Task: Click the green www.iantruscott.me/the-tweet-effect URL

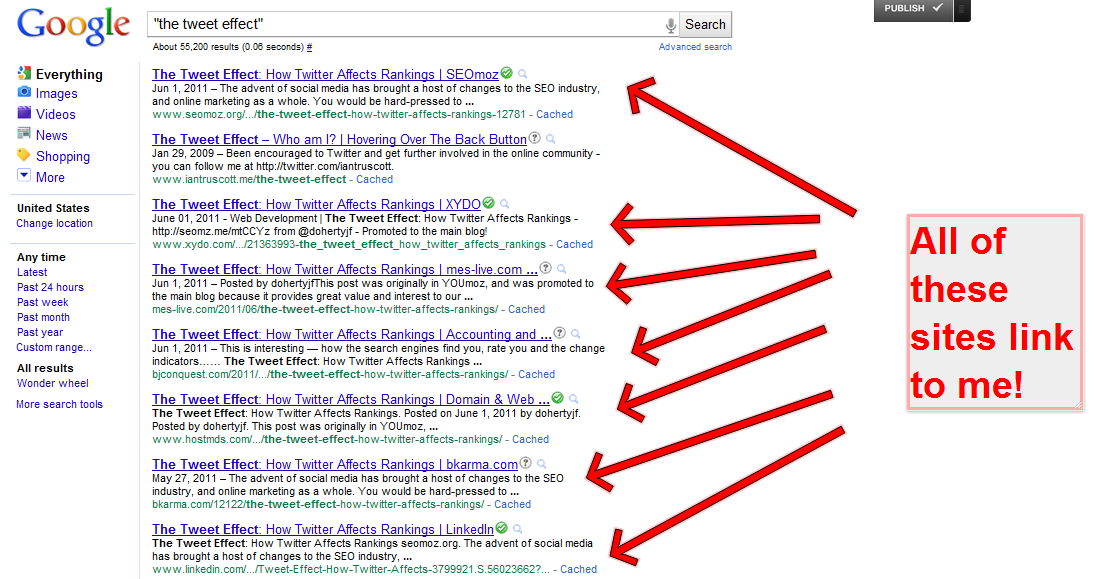Action: [x=249, y=179]
